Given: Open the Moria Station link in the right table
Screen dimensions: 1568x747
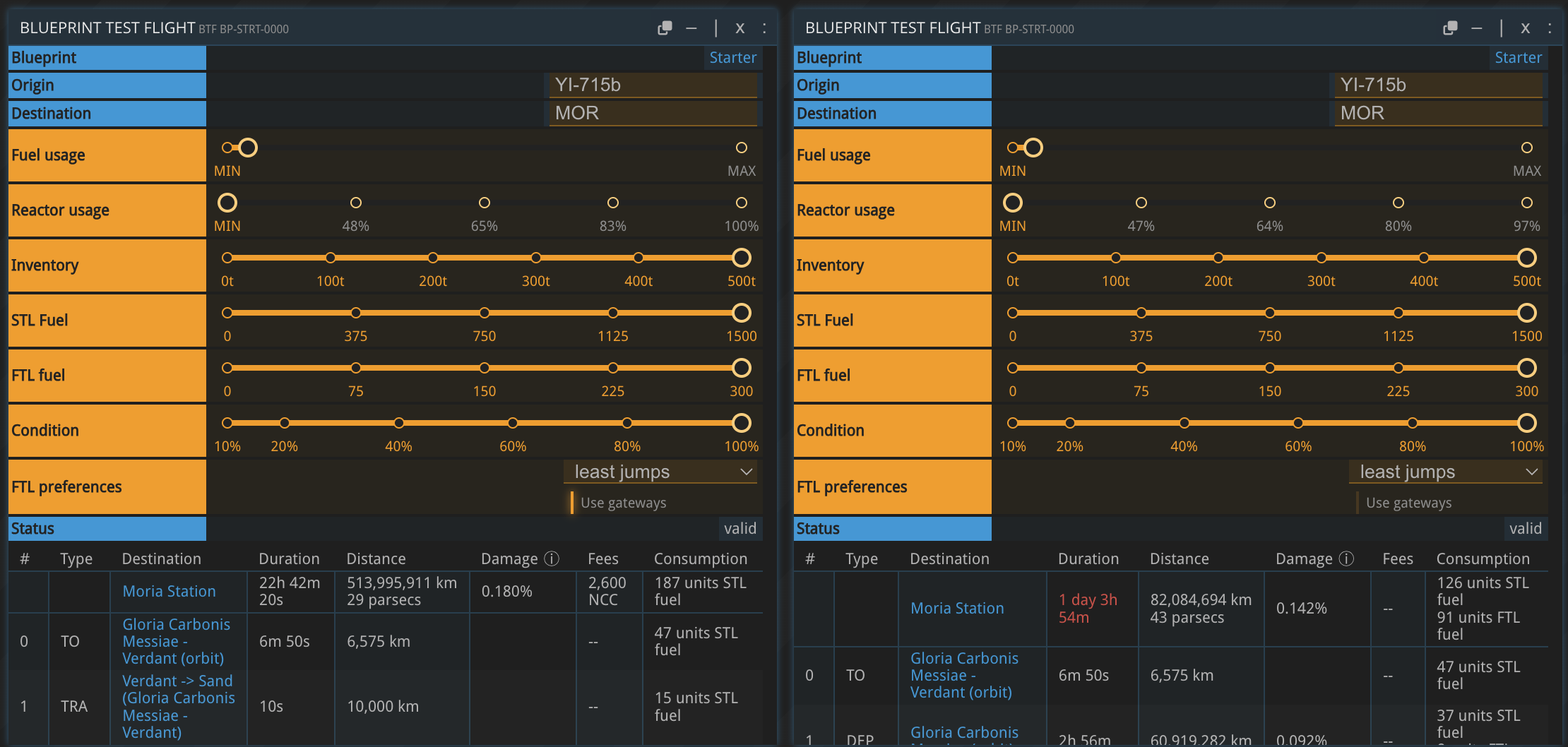Looking at the screenshot, I should point(956,608).
